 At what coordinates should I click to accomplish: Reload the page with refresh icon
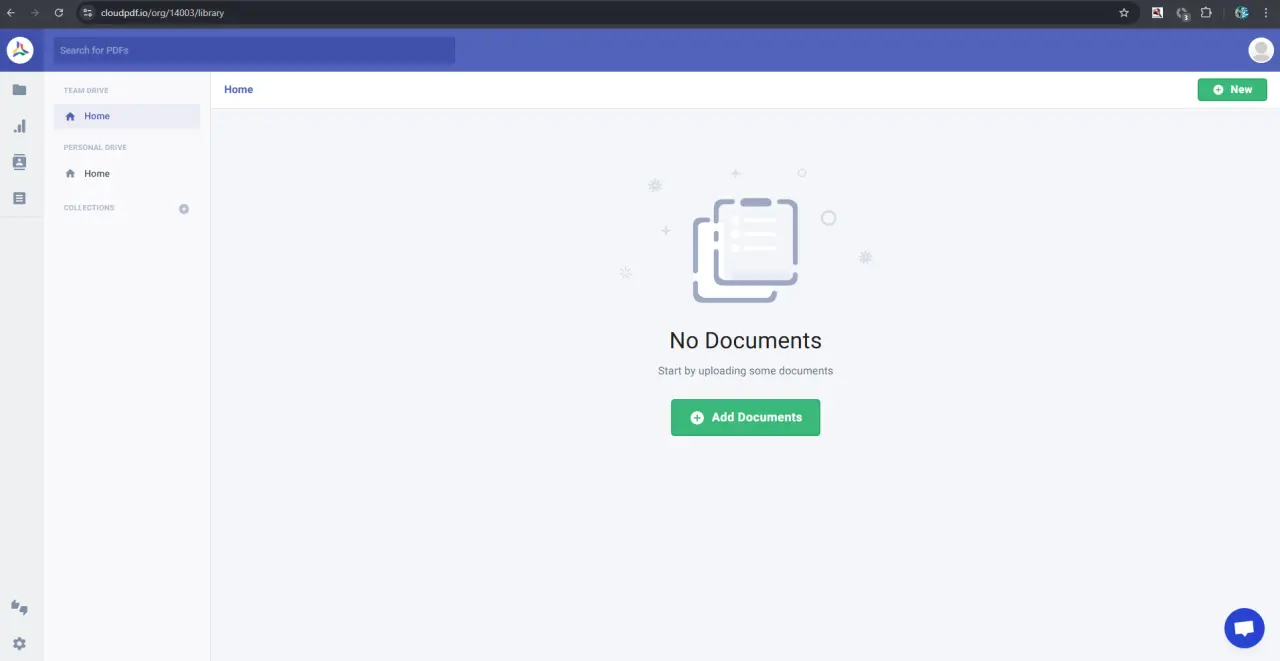click(59, 13)
